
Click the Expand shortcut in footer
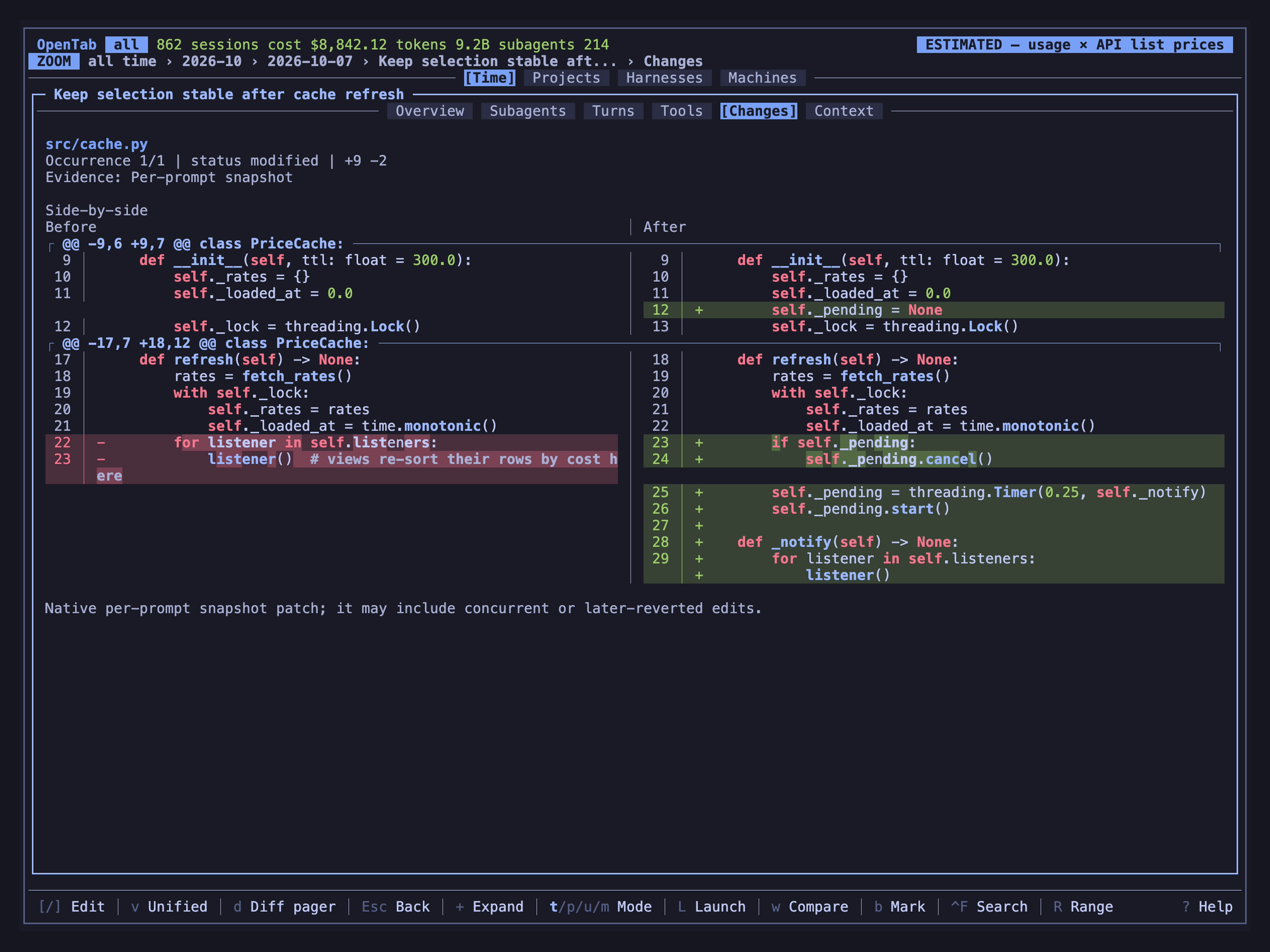click(489, 907)
